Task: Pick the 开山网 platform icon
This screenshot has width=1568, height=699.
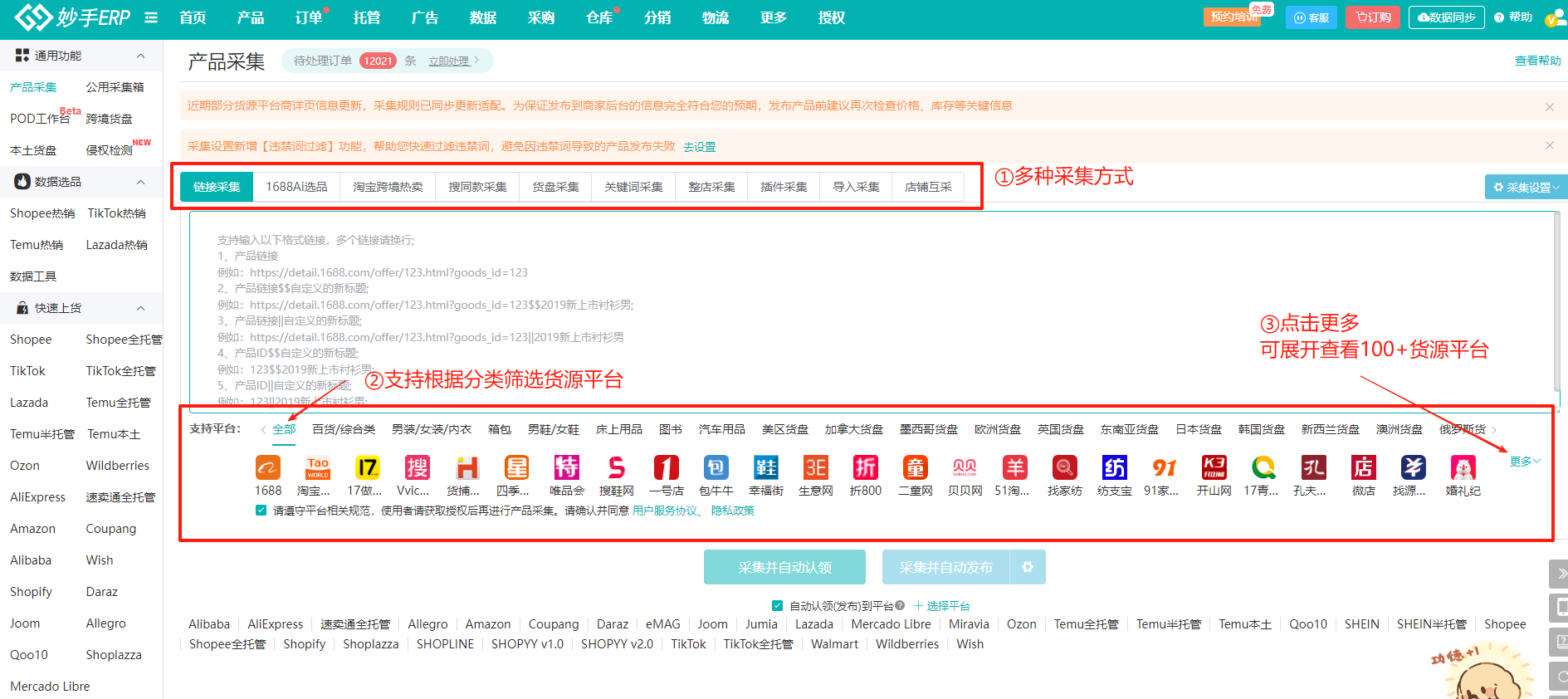Action: (1214, 468)
